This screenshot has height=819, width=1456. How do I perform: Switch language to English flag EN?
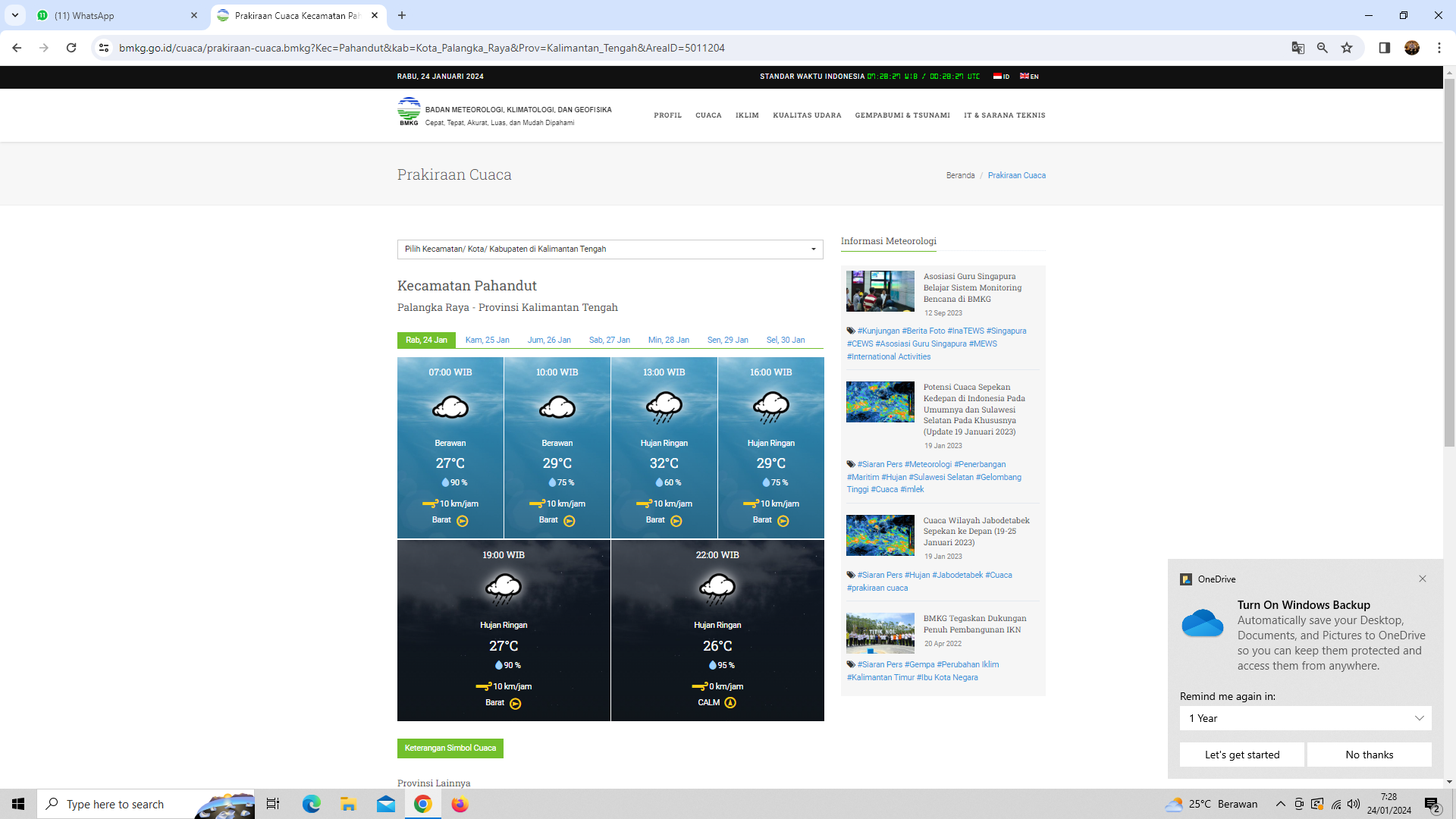1029,77
